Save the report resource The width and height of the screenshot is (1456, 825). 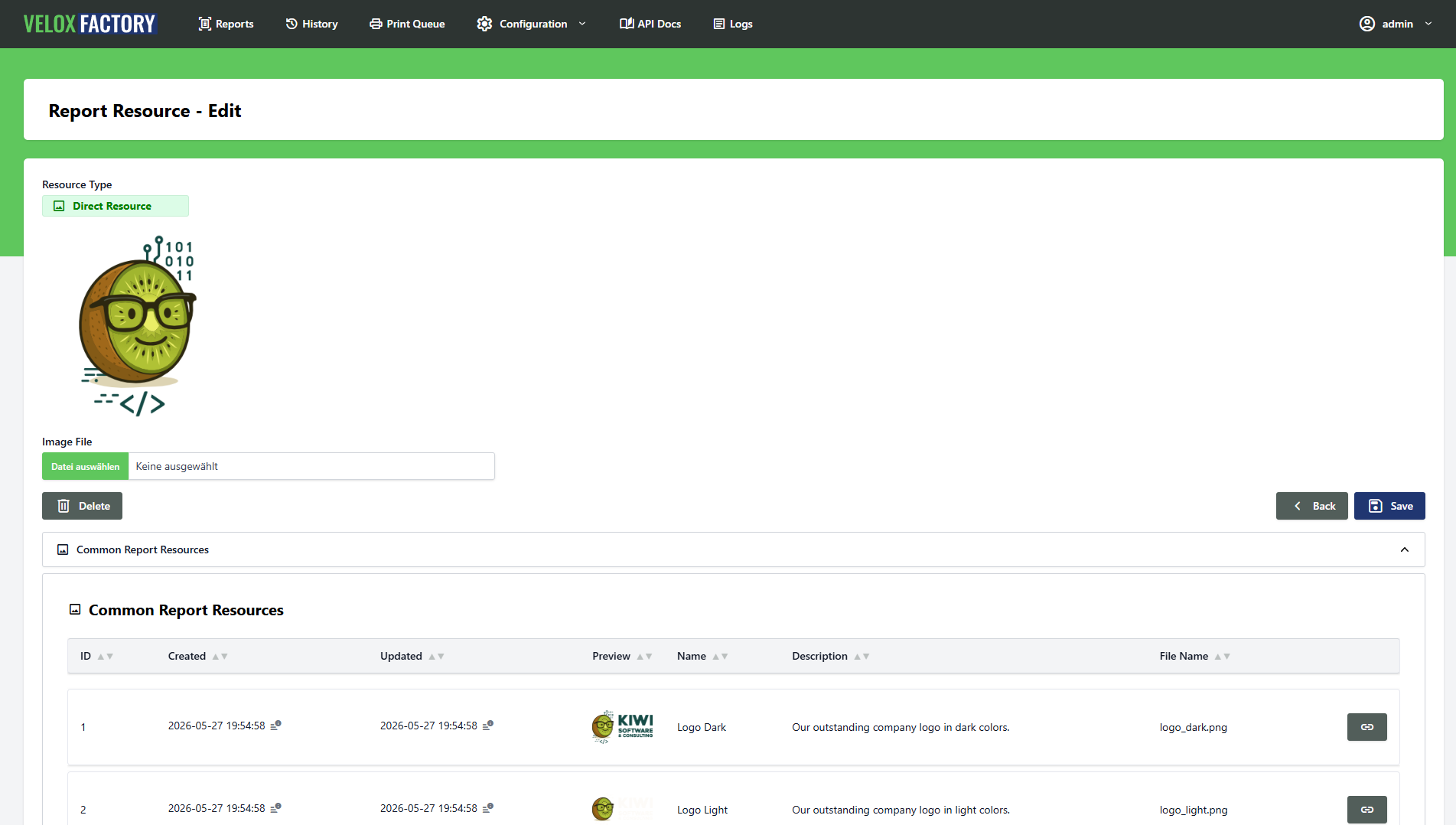tap(1389, 506)
